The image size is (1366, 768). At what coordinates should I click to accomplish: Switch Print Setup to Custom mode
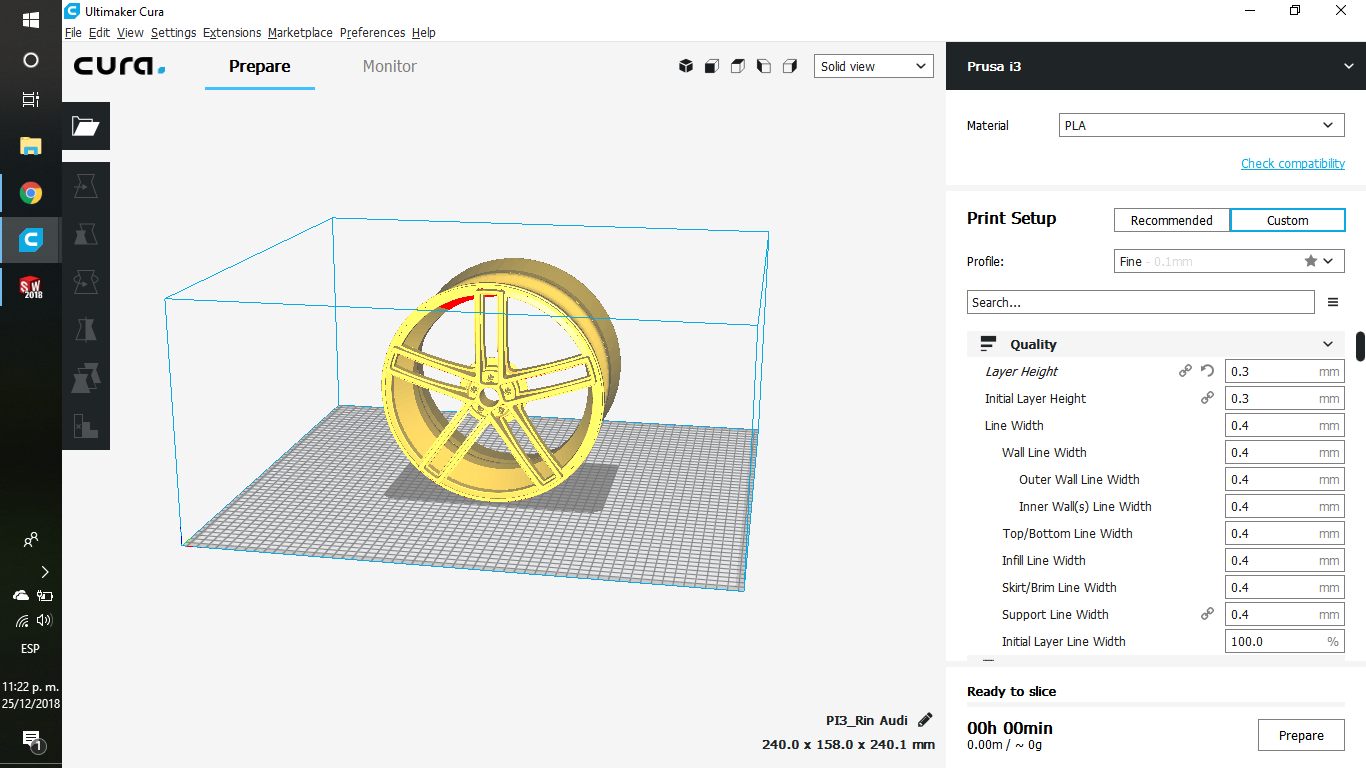point(1287,220)
